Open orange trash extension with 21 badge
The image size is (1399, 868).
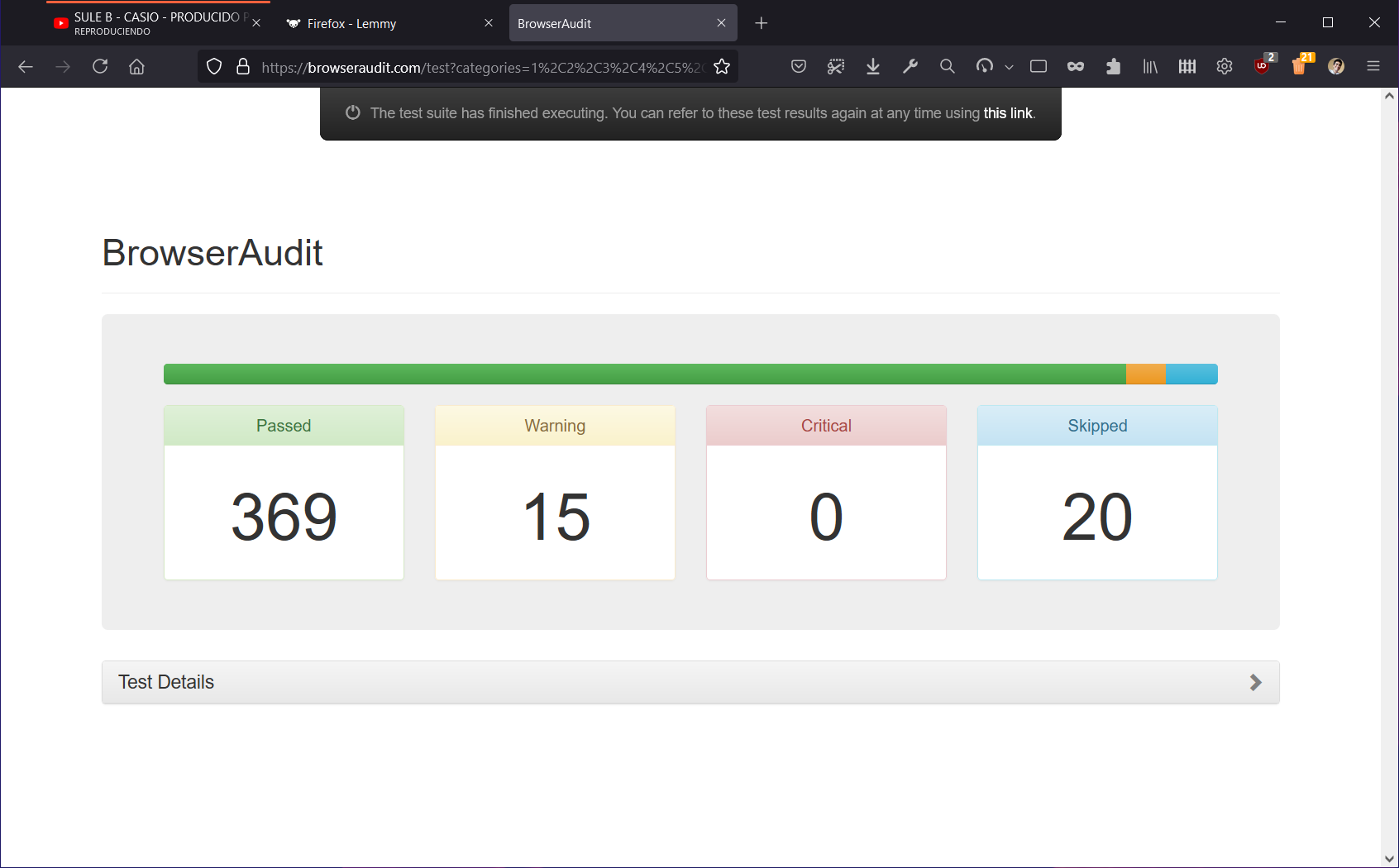(1301, 65)
